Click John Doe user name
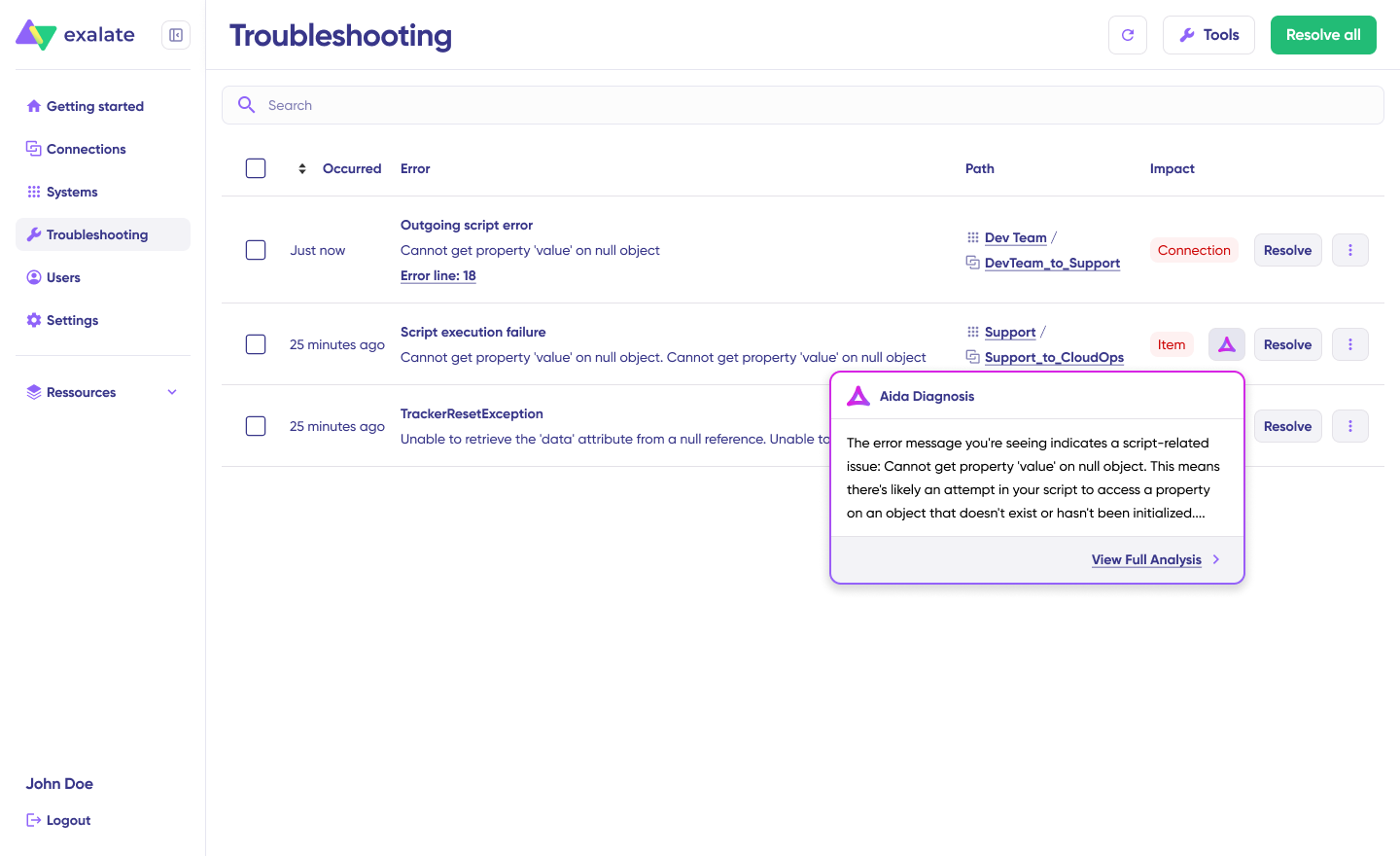The image size is (1400, 856). tap(59, 783)
